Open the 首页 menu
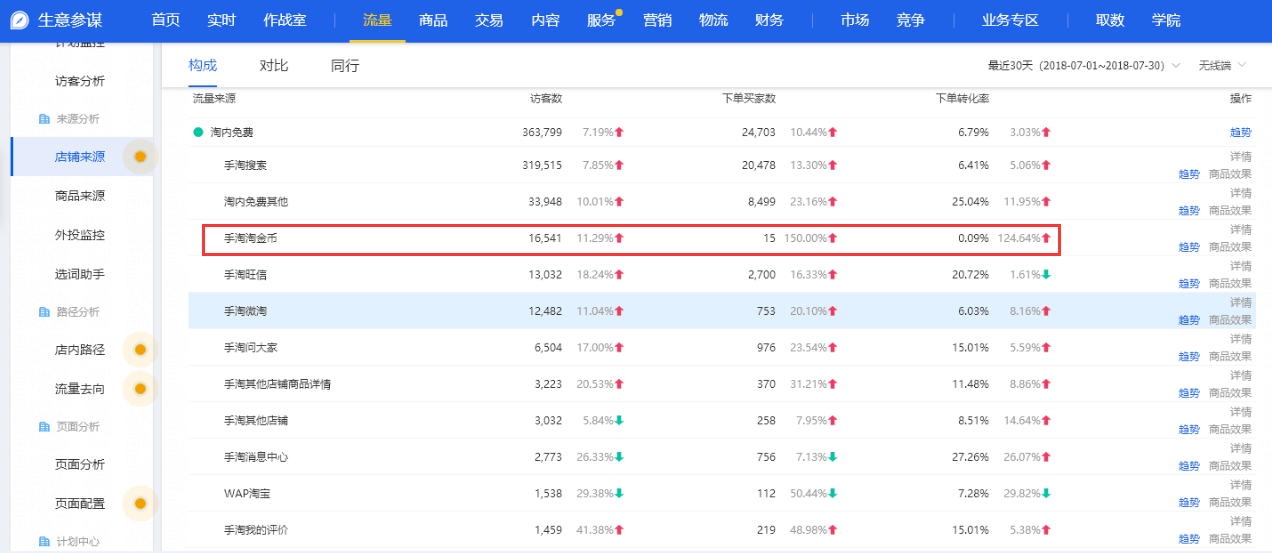This screenshot has height=553, width=1272. click(x=165, y=21)
